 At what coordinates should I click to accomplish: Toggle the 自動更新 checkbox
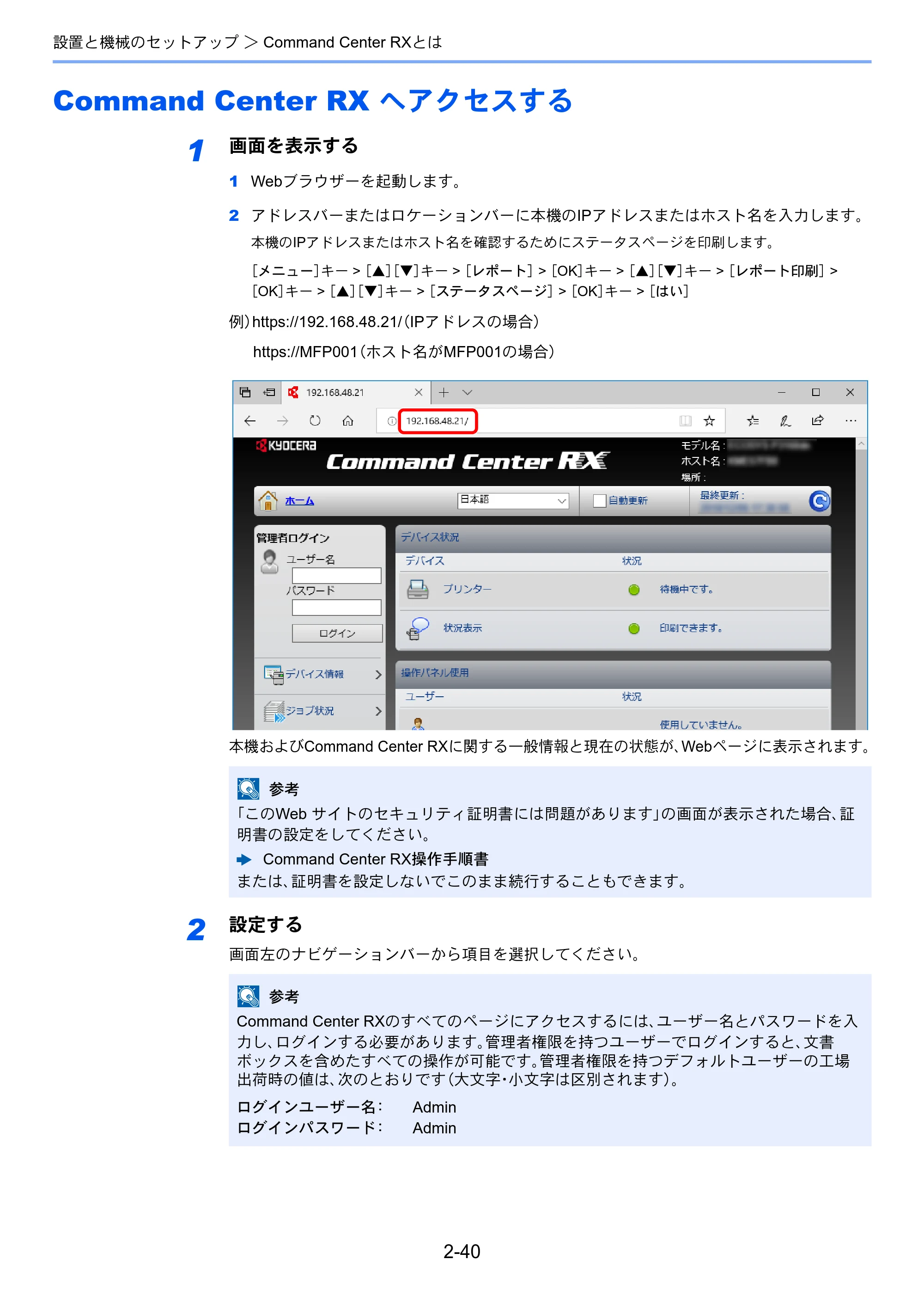point(599,501)
